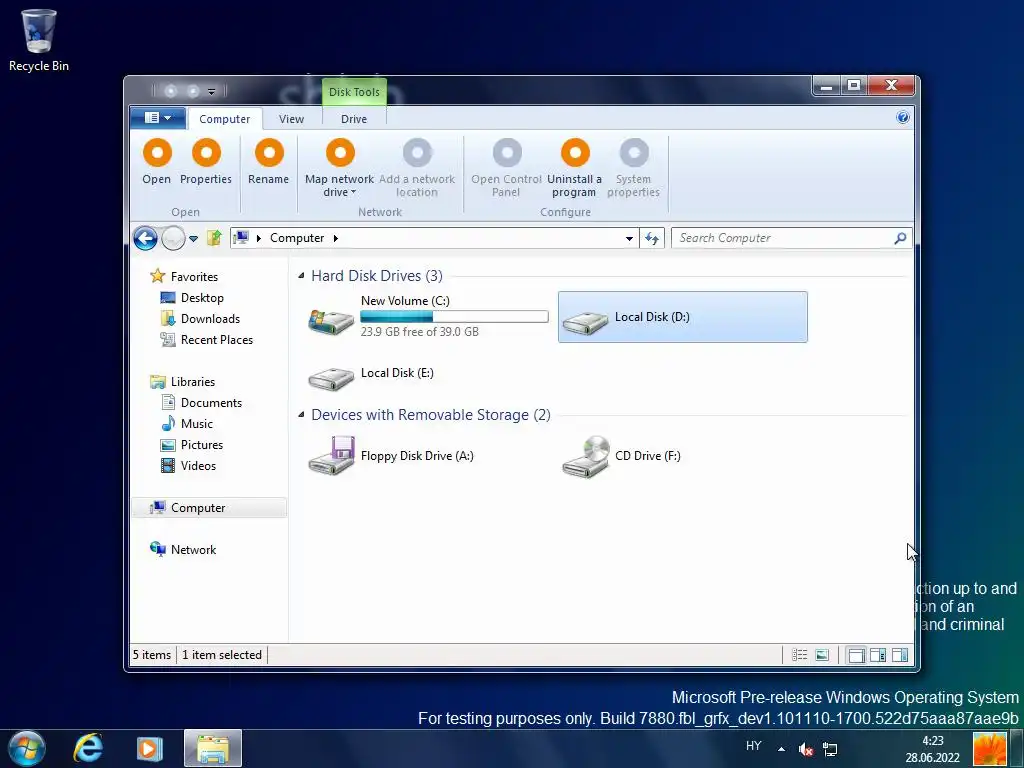Open Downloads in the navigation pane
The height and width of the screenshot is (768, 1024).
coord(210,319)
